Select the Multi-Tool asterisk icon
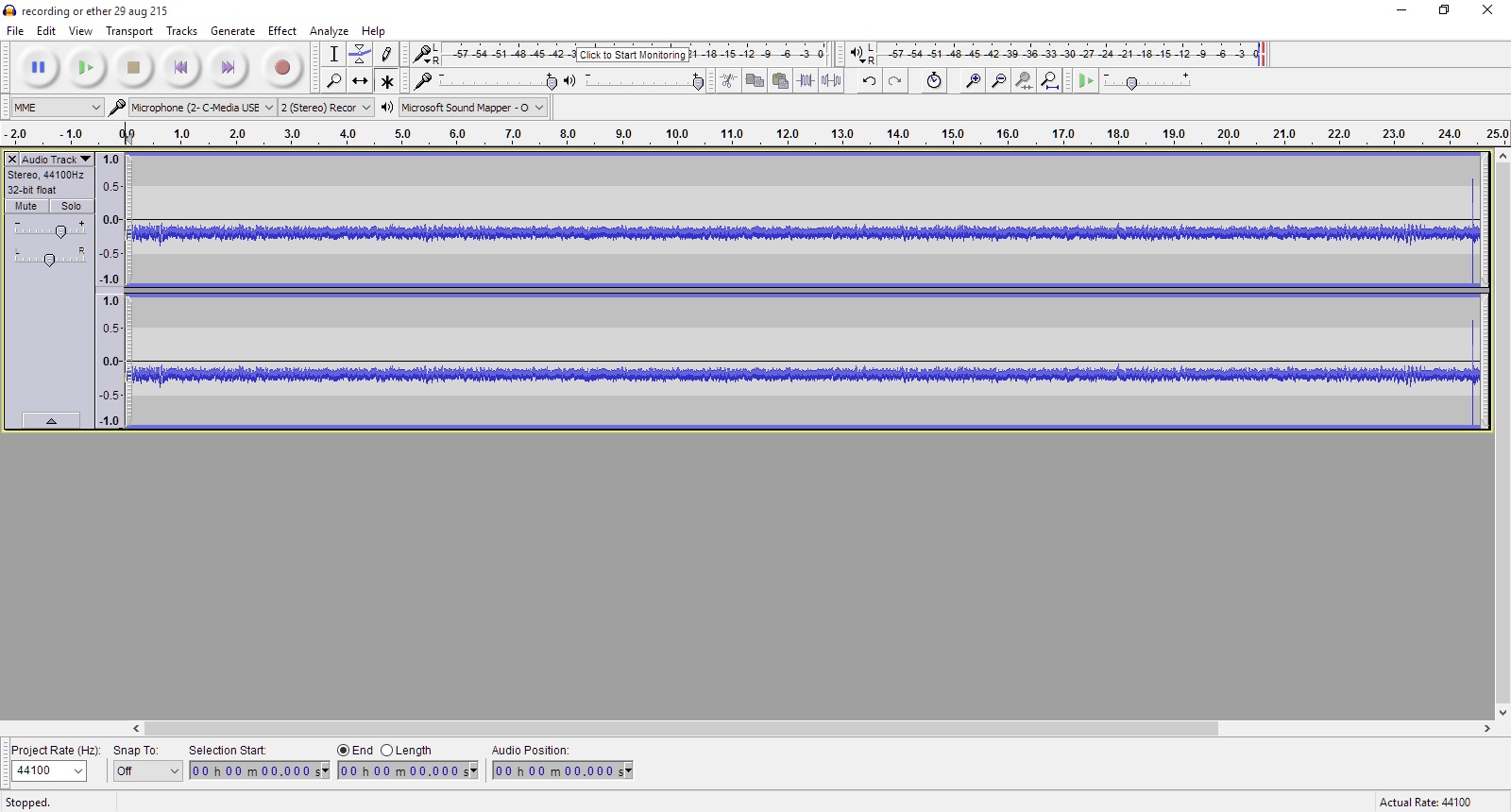1511x812 pixels. click(386, 81)
